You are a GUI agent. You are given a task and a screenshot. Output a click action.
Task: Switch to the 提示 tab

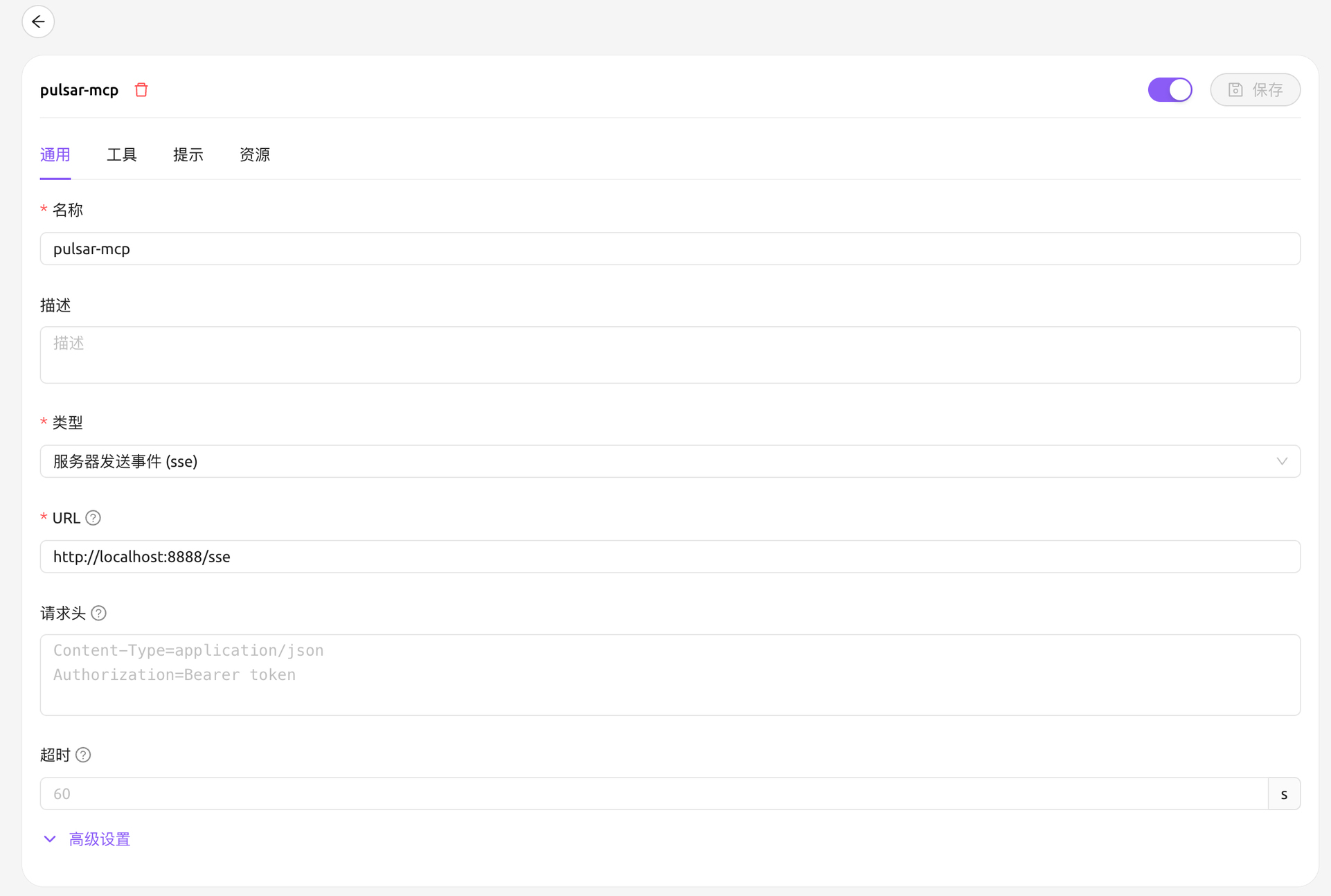pyautogui.click(x=188, y=155)
